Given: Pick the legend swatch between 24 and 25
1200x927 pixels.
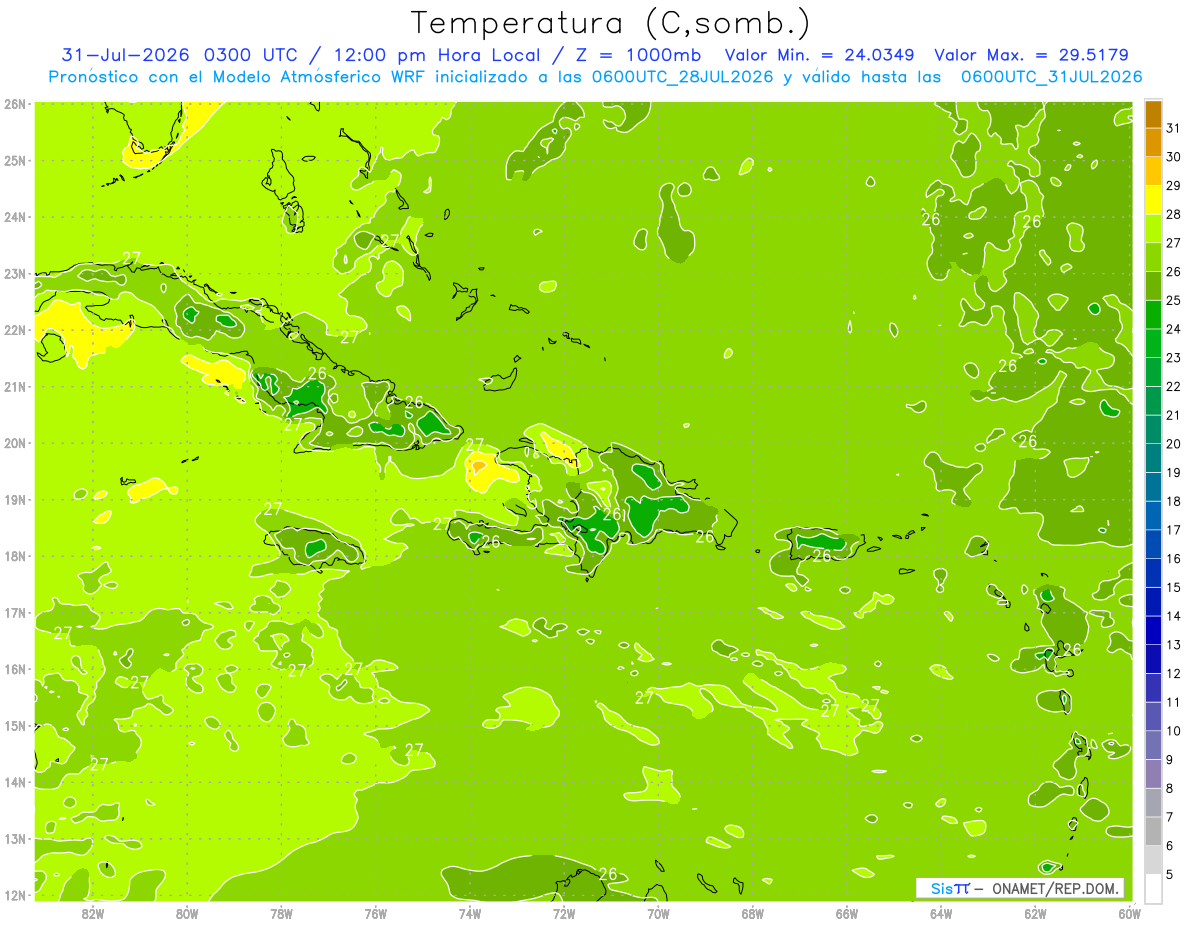Looking at the screenshot, I should point(1153,314).
